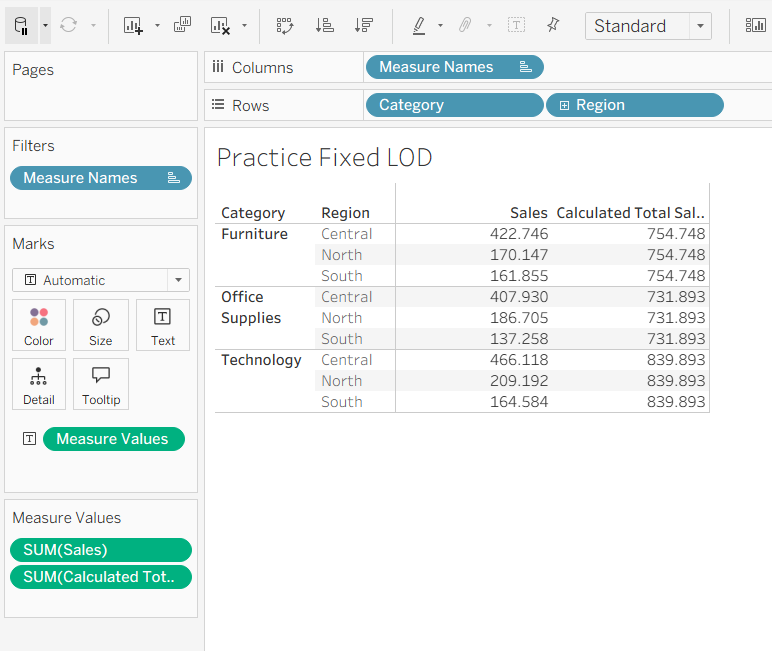Viewport: 772px width, 651px height.
Task: Click the Highlight pen icon
Action: click(x=419, y=25)
